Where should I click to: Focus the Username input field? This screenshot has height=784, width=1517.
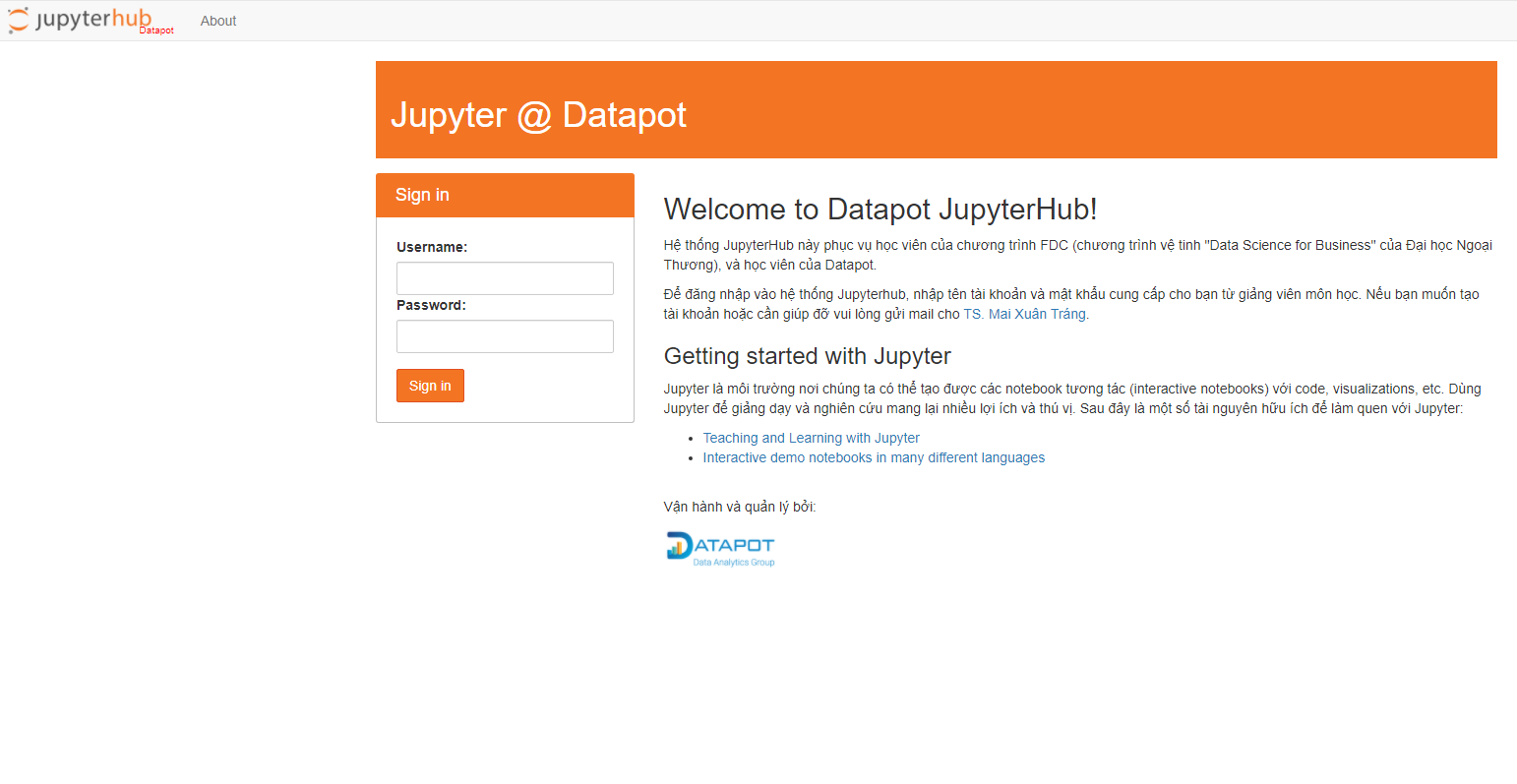505,278
